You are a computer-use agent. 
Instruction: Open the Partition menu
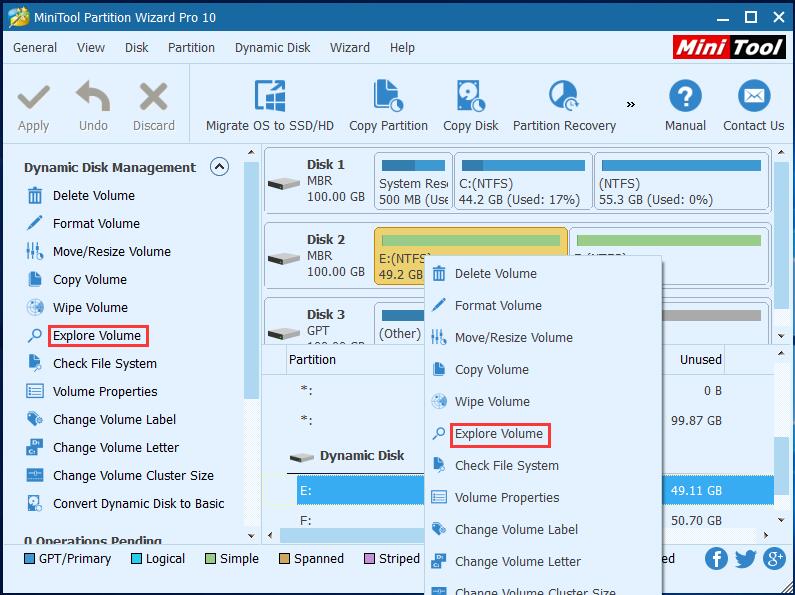tap(191, 48)
